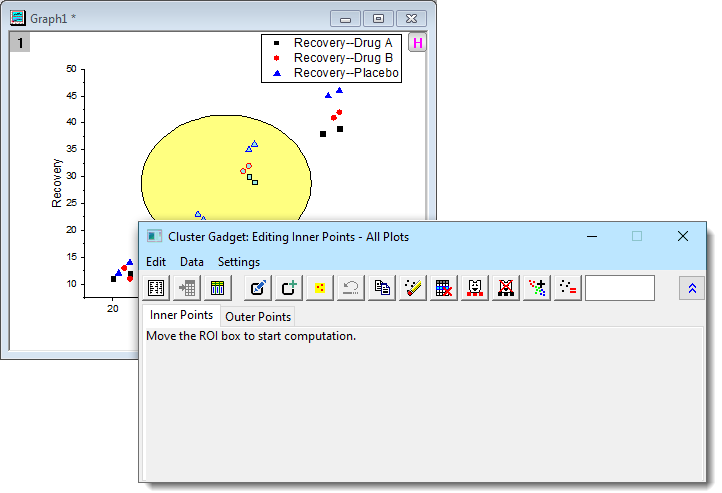Click the scattered dots with plus icon

coord(538,288)
